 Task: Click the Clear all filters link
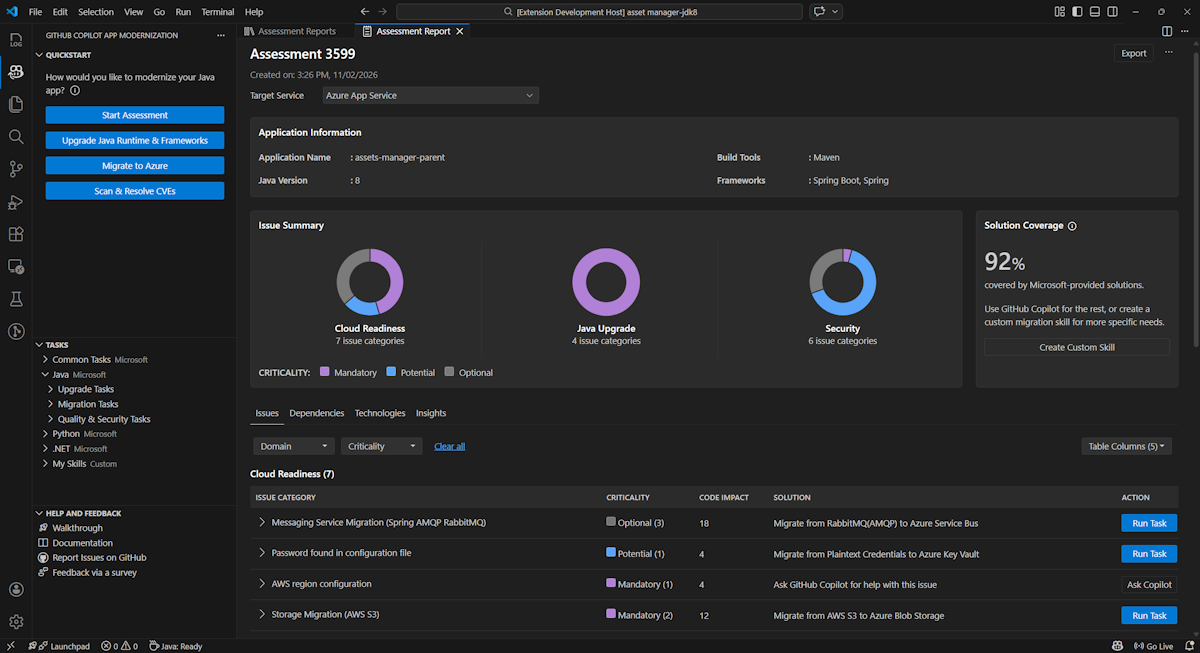tap(449, 446)
